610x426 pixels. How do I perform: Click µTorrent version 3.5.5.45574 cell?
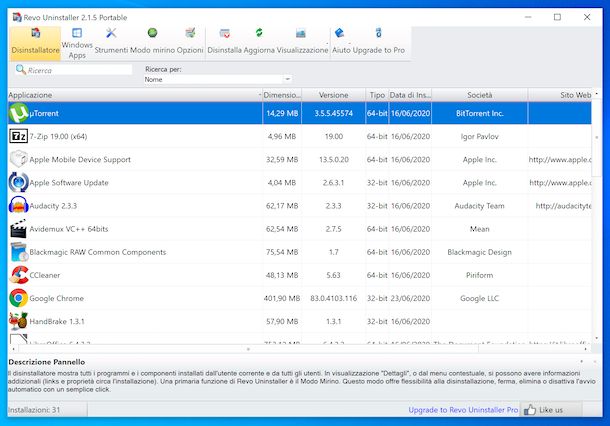tap(333, 113)
